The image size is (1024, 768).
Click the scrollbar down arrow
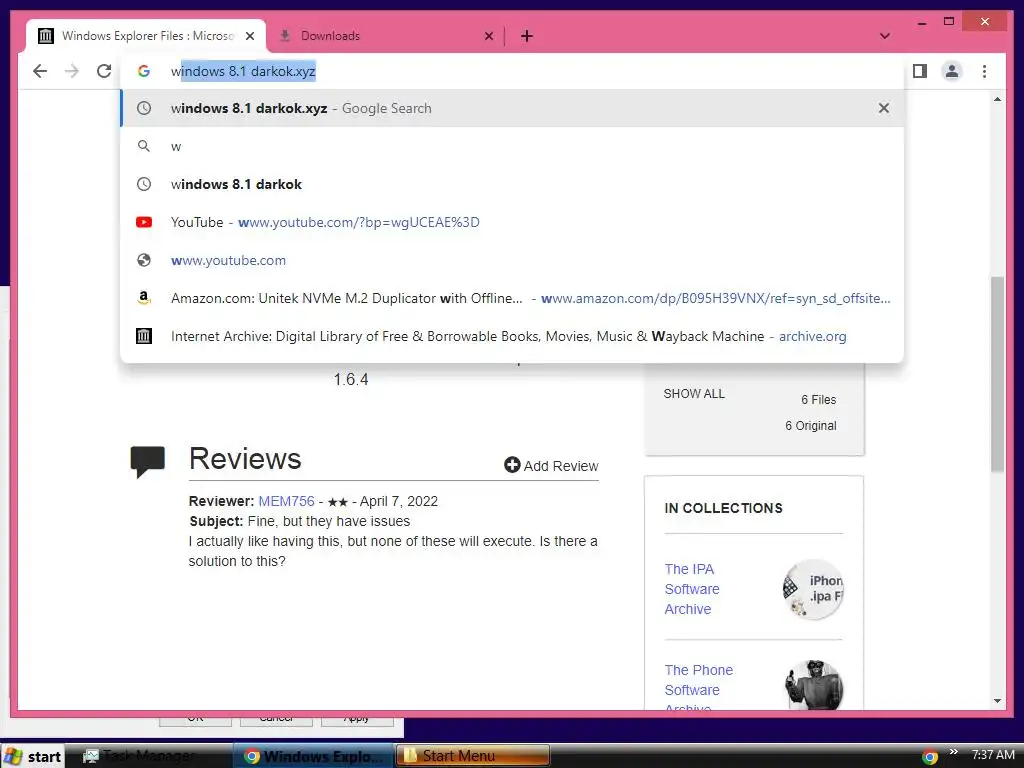(997, 701)
